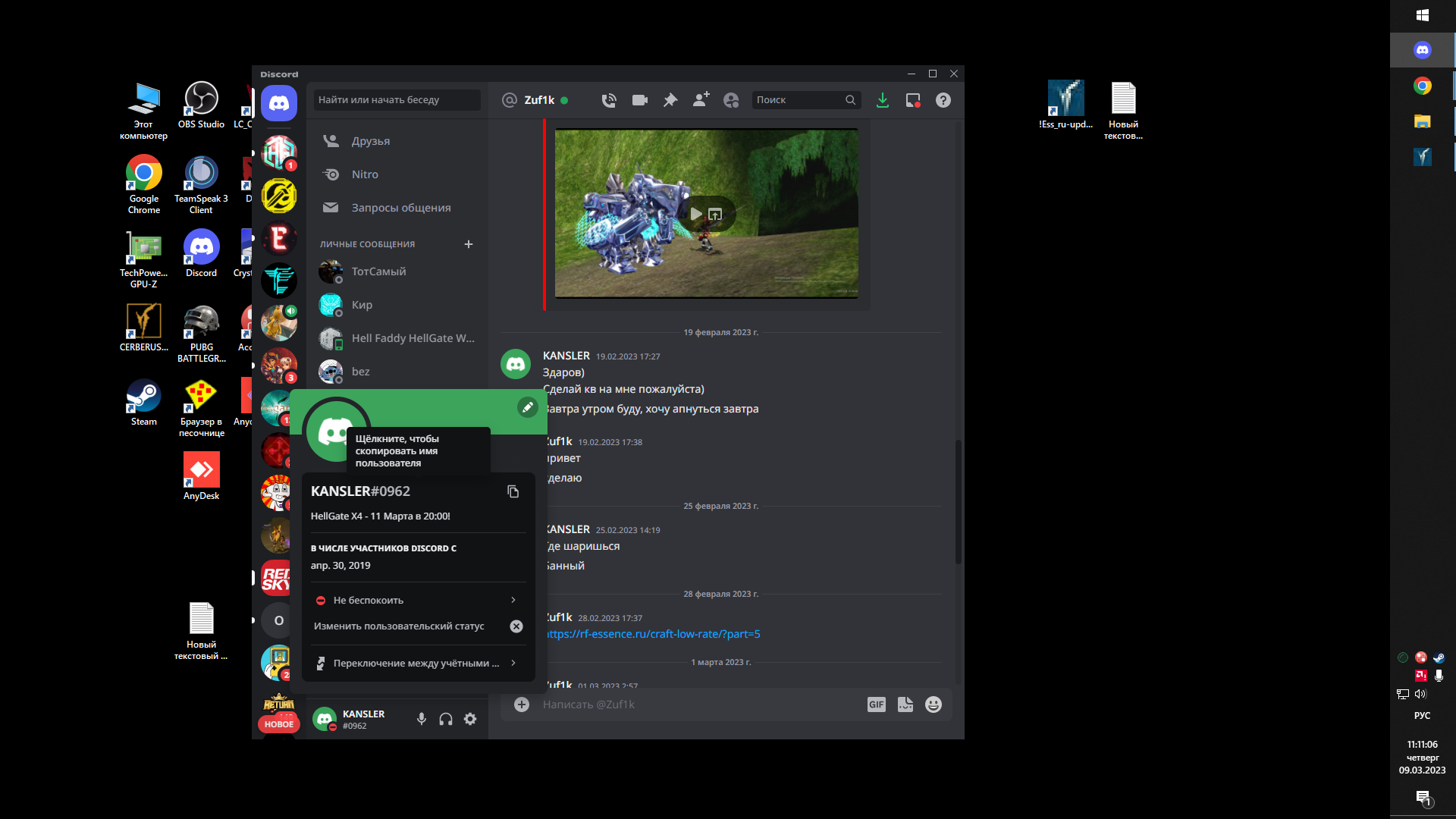Screen dimensions: 1456x819
Task: Open !Ess_ru-upd desktop shortcut
Action: coord(1065,105)
